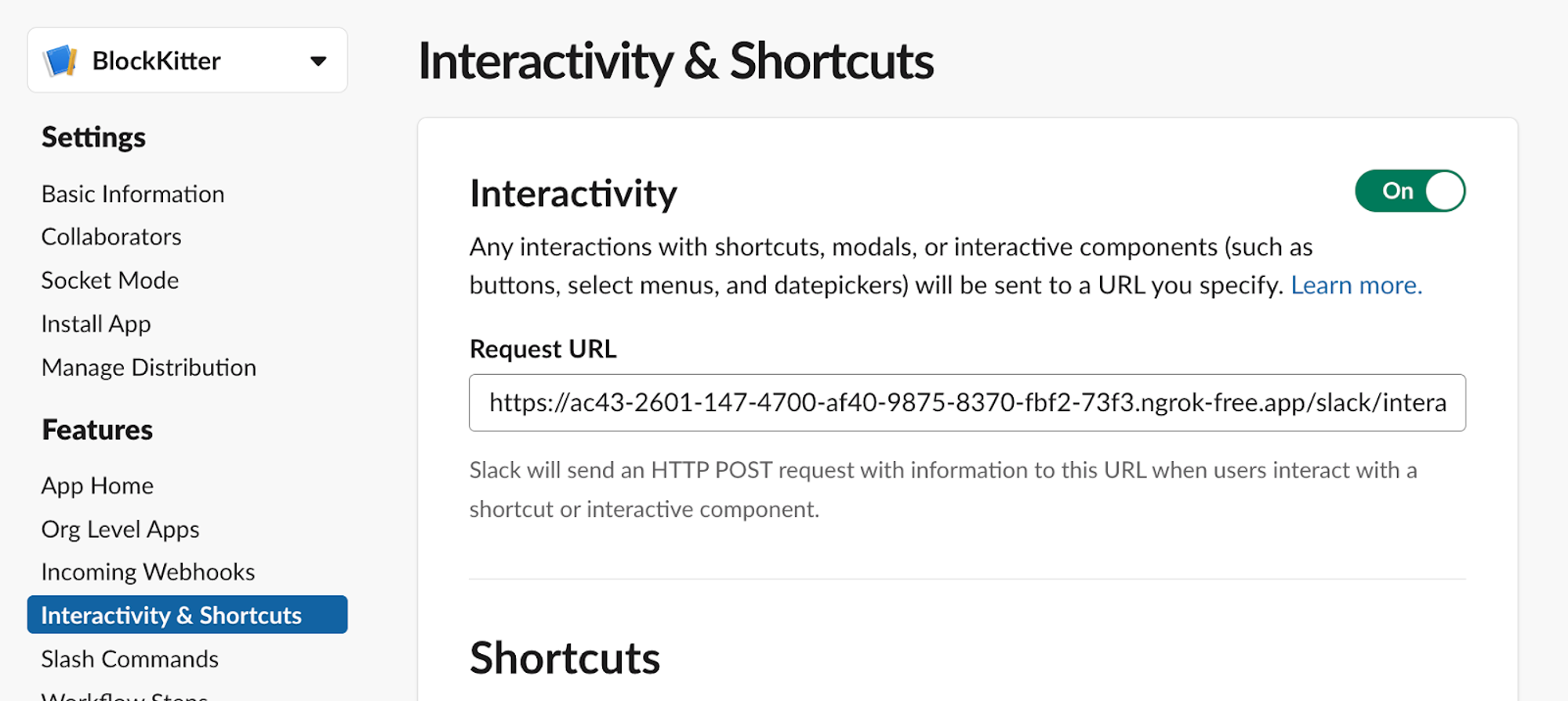Open the Slash Commands page
Viewport: 1568px width, 701px height.
(x=129, y=659)
